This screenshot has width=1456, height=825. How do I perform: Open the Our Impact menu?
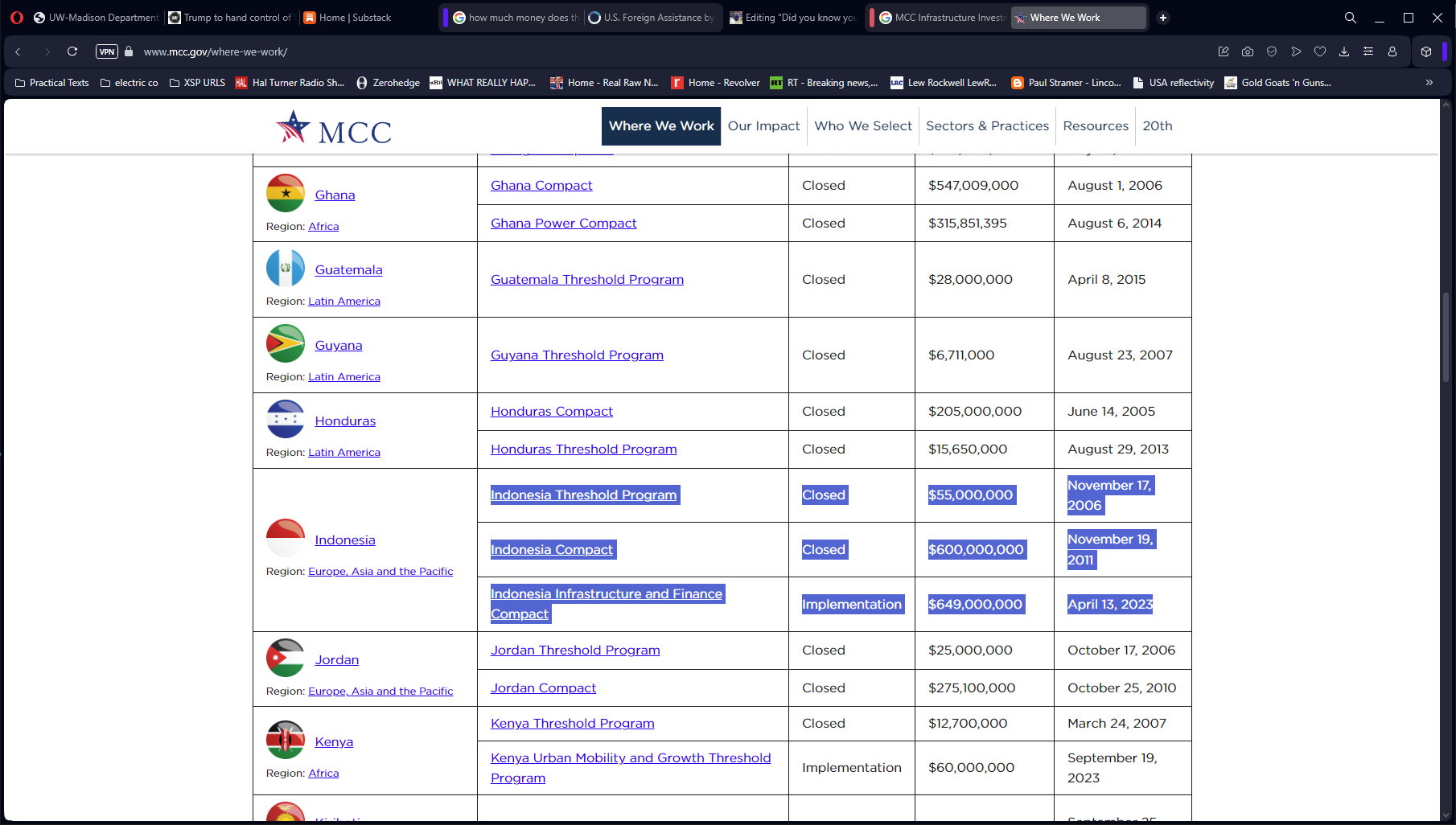click(763, 126)
